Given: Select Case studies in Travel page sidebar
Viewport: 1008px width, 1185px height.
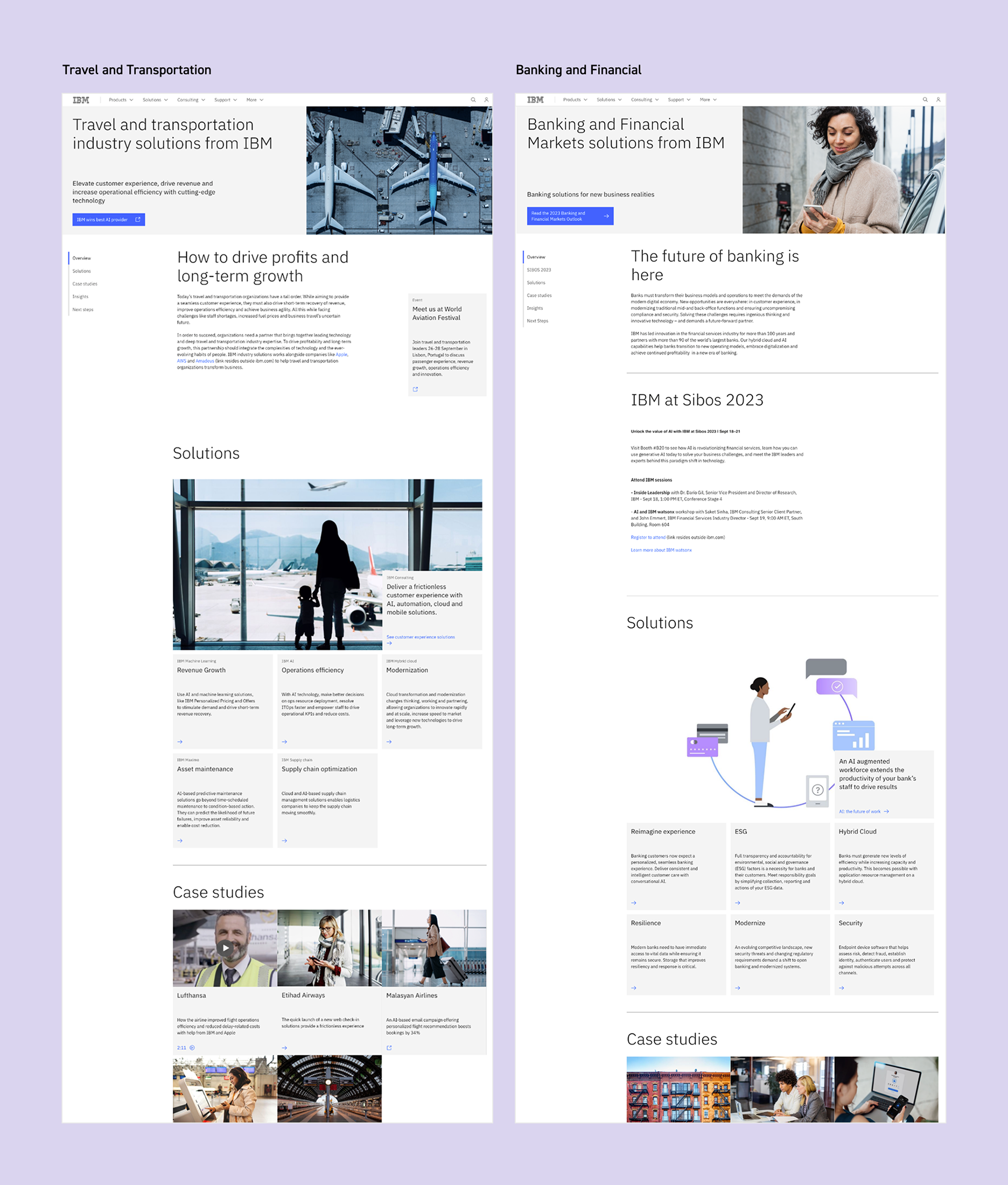Looking at the screenshot, I should click(85, 284).
